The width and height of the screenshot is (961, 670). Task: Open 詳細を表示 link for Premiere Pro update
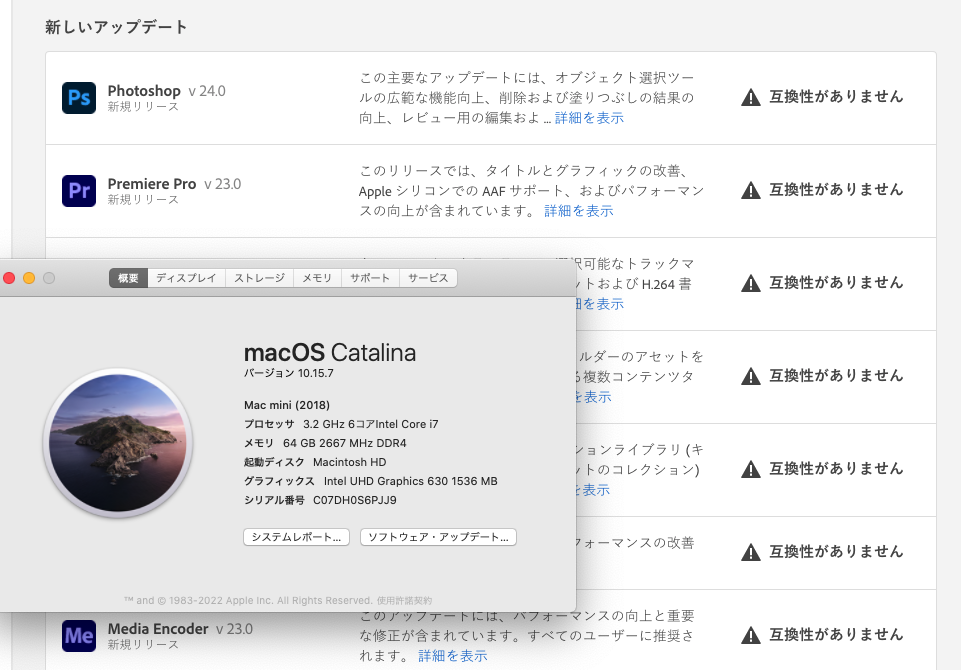[579, 211]
